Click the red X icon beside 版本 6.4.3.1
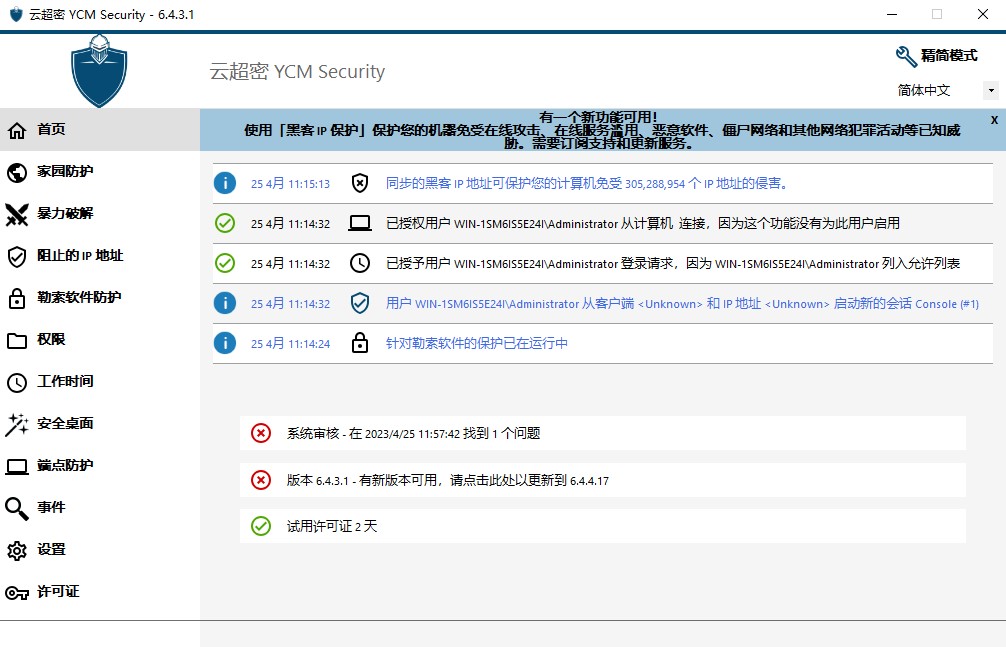Viewport: 1006px width, 647px height. [x=260, y=480]
